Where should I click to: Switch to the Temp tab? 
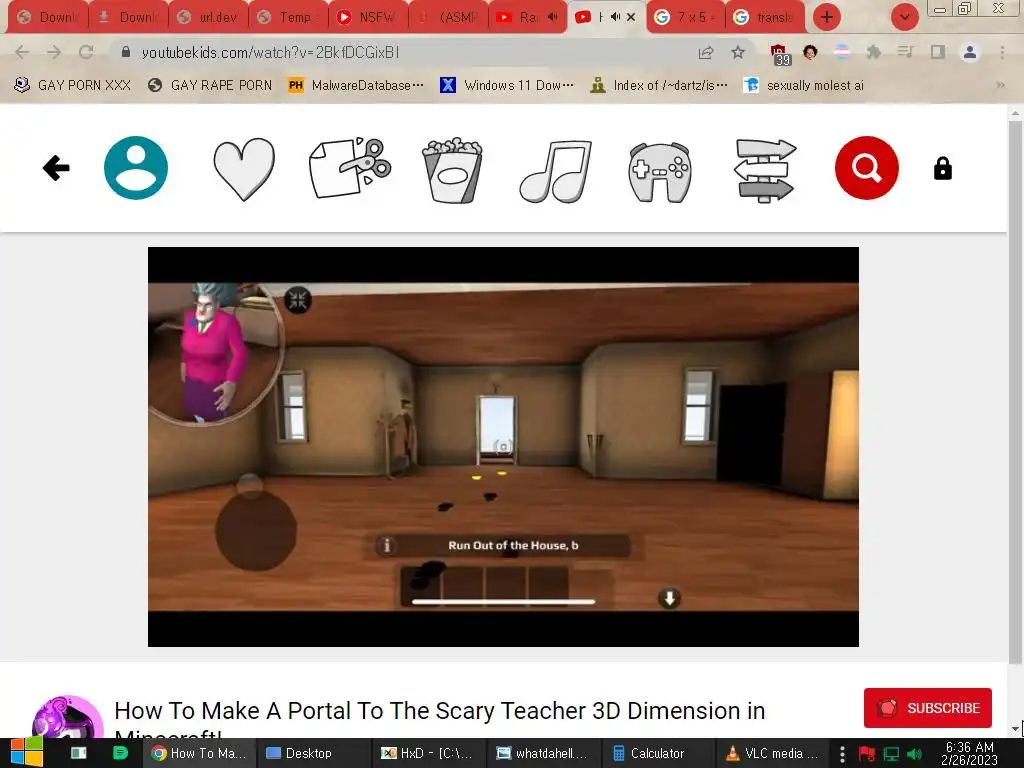(x=288, y=18)
